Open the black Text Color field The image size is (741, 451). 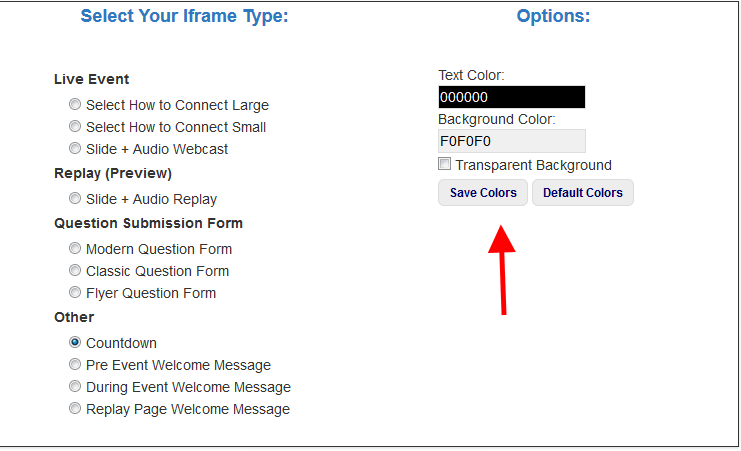[512, 97]
